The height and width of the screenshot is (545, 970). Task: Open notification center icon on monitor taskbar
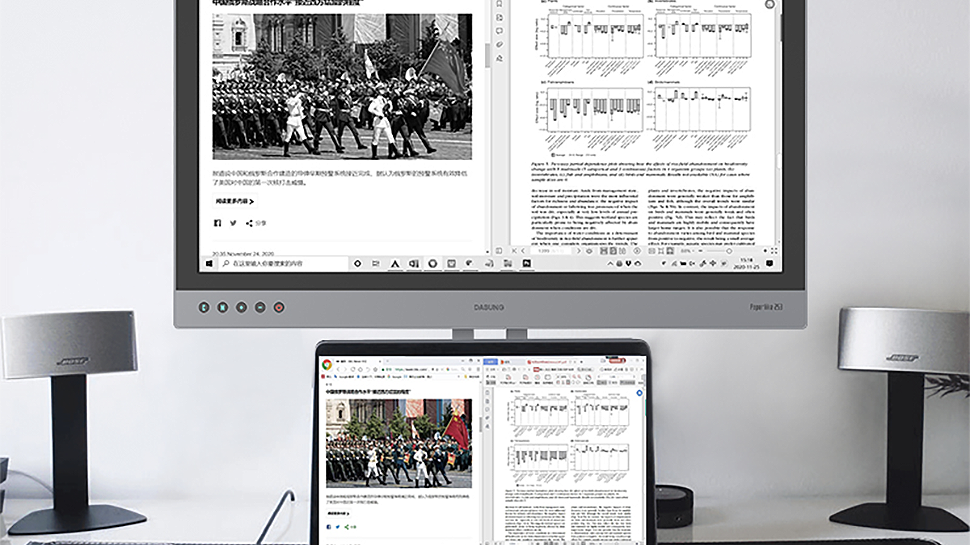click(x=770, y=264)
